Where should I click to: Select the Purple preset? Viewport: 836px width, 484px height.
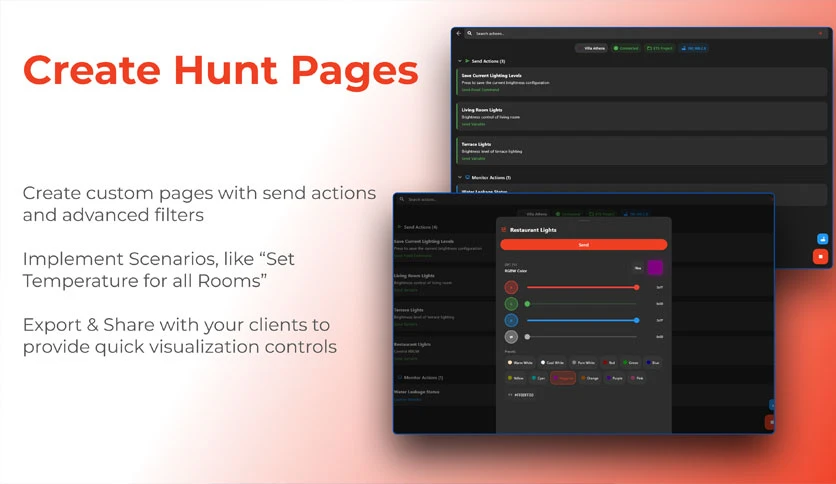[615, 378]
